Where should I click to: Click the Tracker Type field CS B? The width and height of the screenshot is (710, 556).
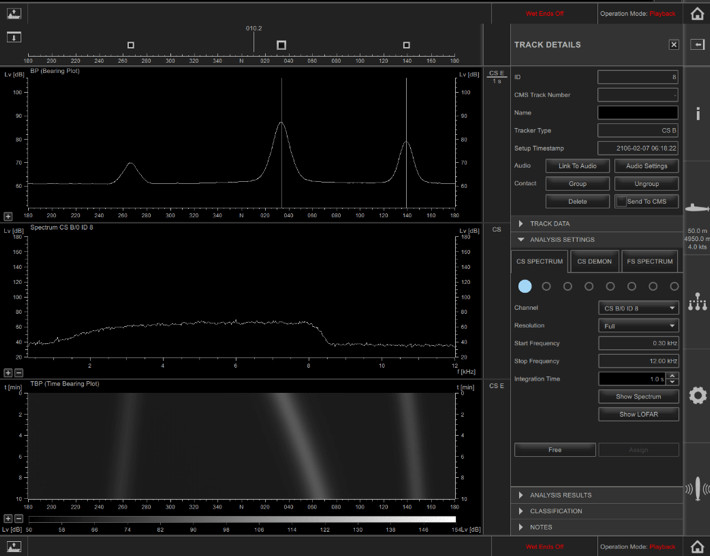(638, 130)
